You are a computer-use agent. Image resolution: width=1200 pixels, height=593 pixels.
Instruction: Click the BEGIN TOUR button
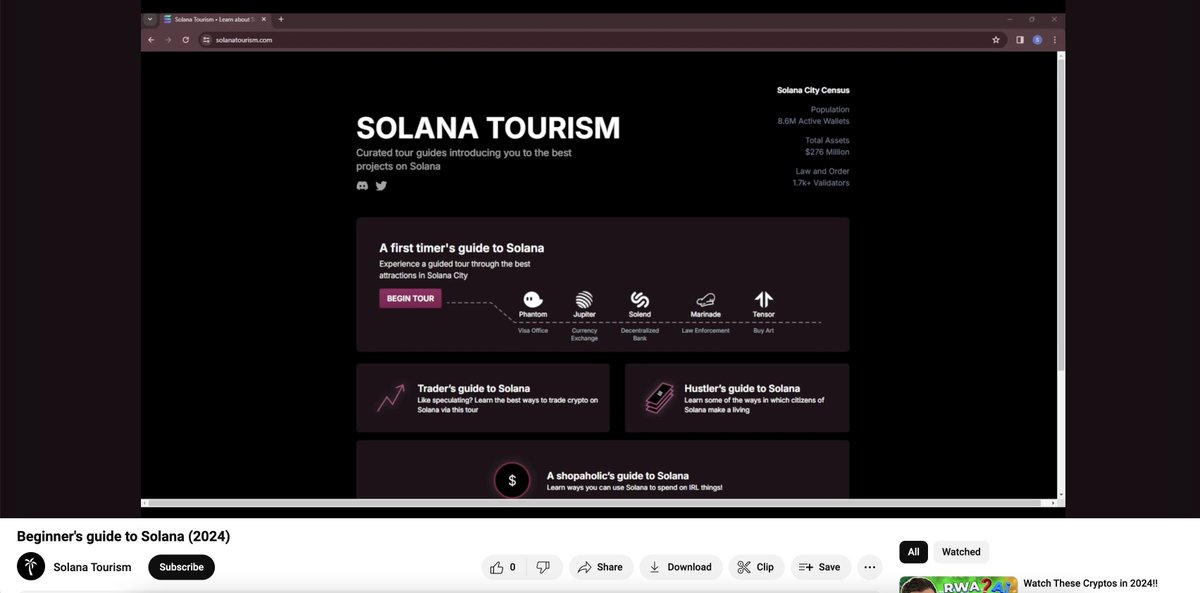[x=410, y=298]
